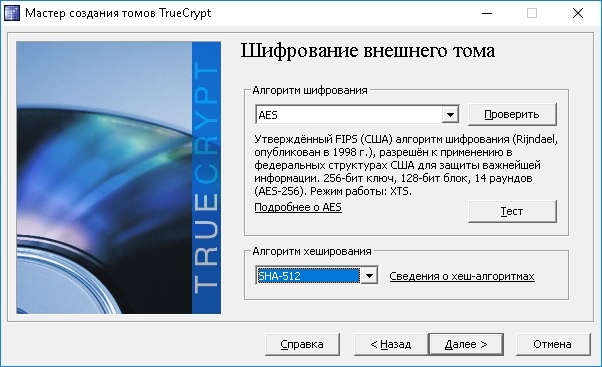Cancel the wizard with the Отмена button
Image resolution: width=602 pixels, height=367 pixels.
tap(553, 344)
